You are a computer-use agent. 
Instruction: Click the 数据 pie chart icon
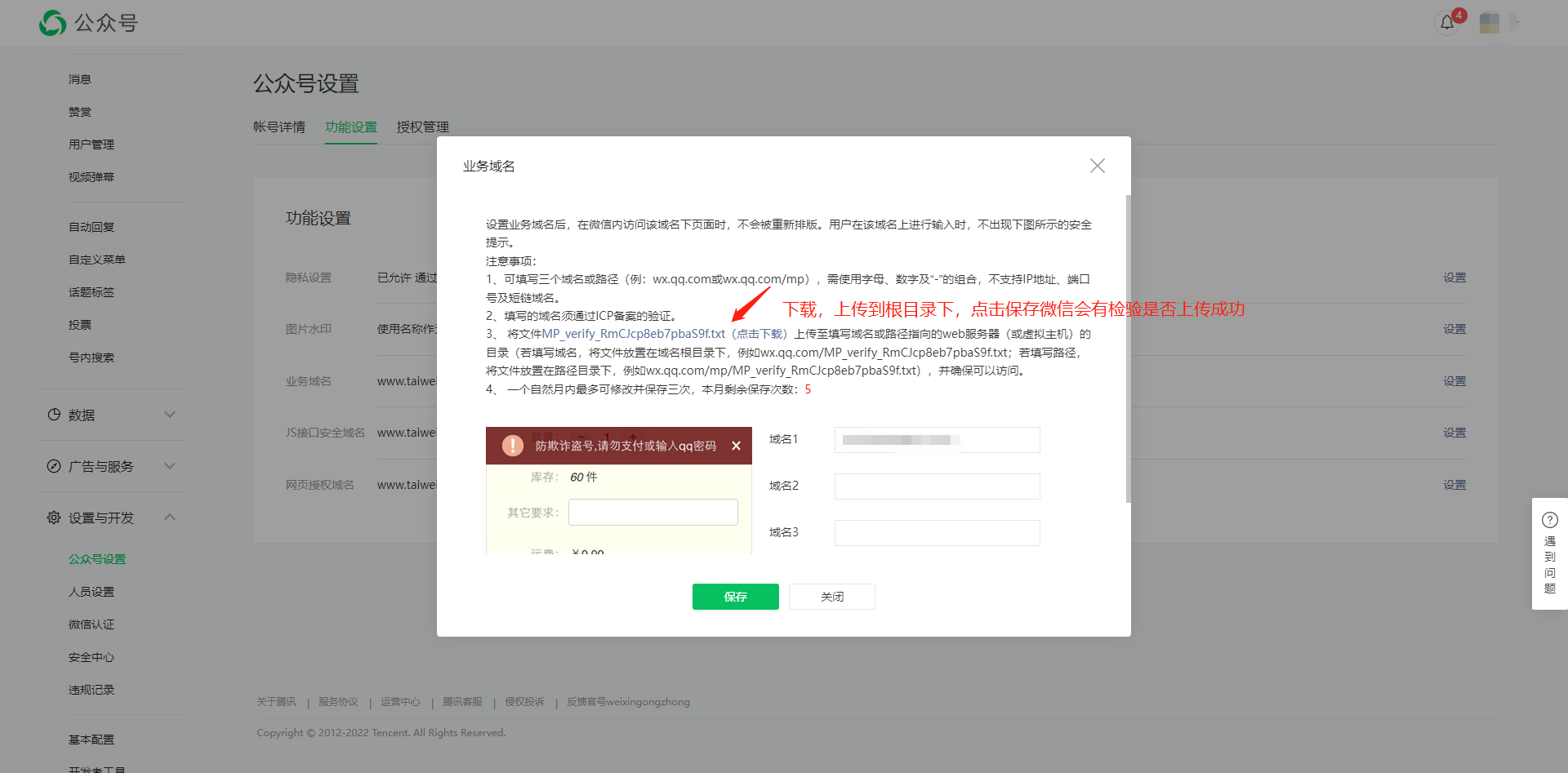(x=54, y=415)
